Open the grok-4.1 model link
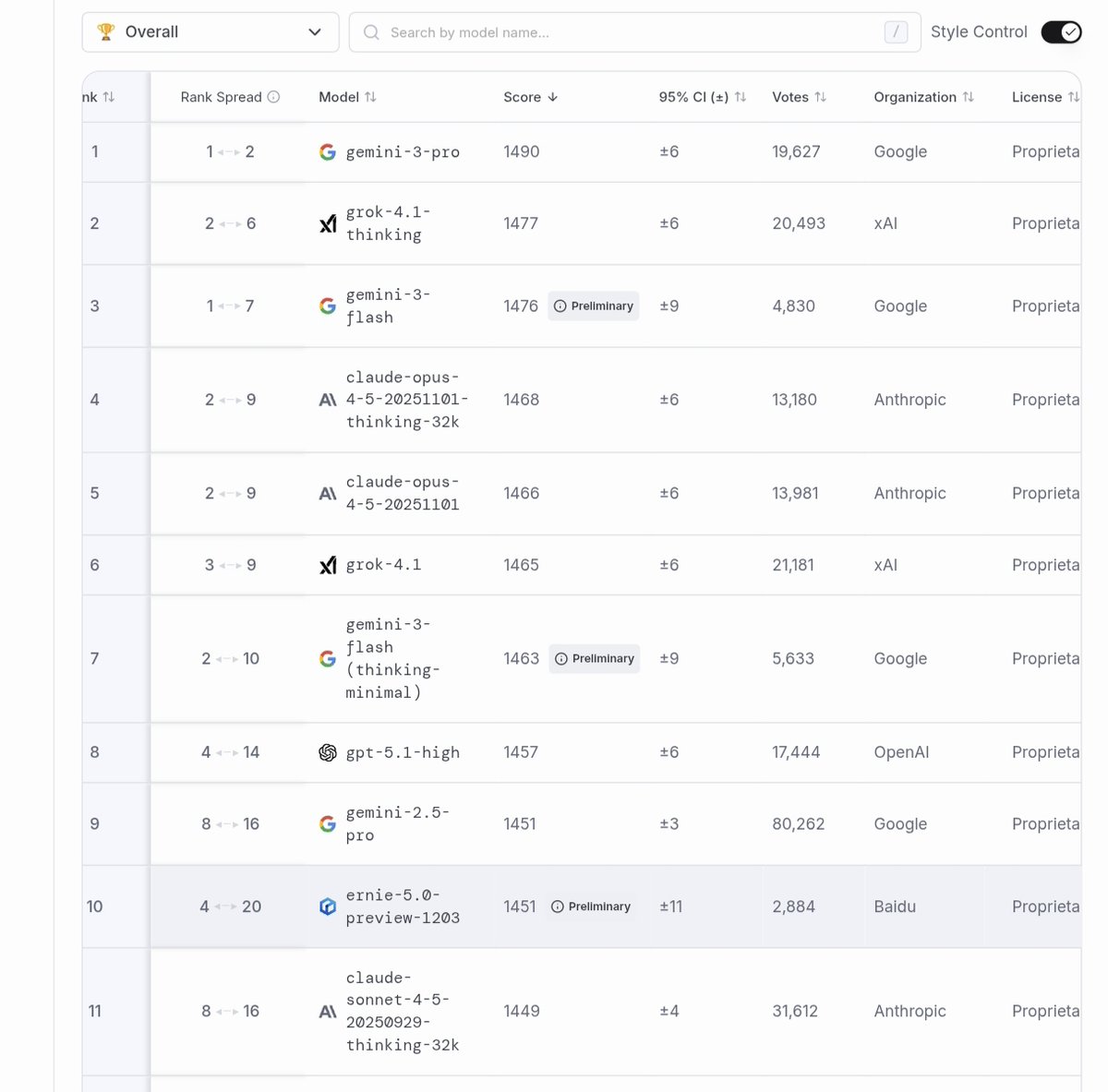1108x1092 pixels. pos(383,565)
